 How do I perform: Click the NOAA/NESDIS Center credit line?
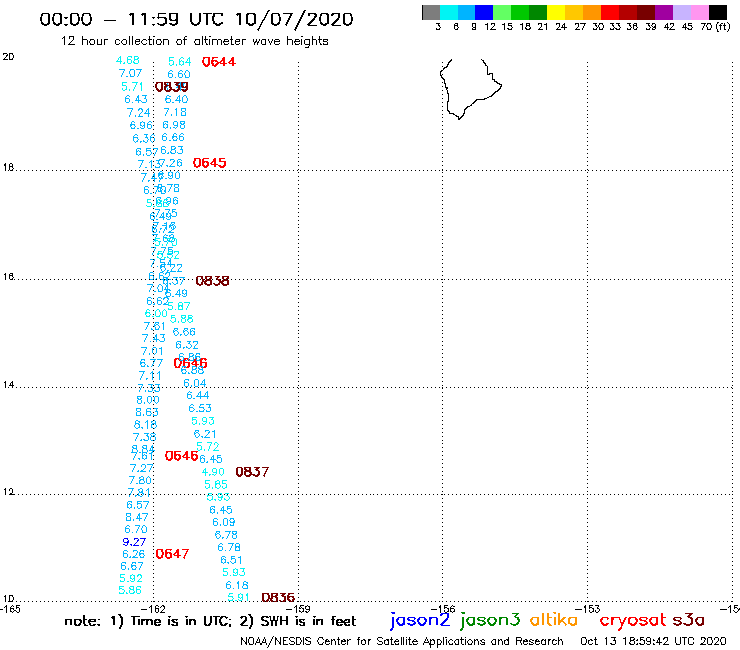click(x=402, y=642)
